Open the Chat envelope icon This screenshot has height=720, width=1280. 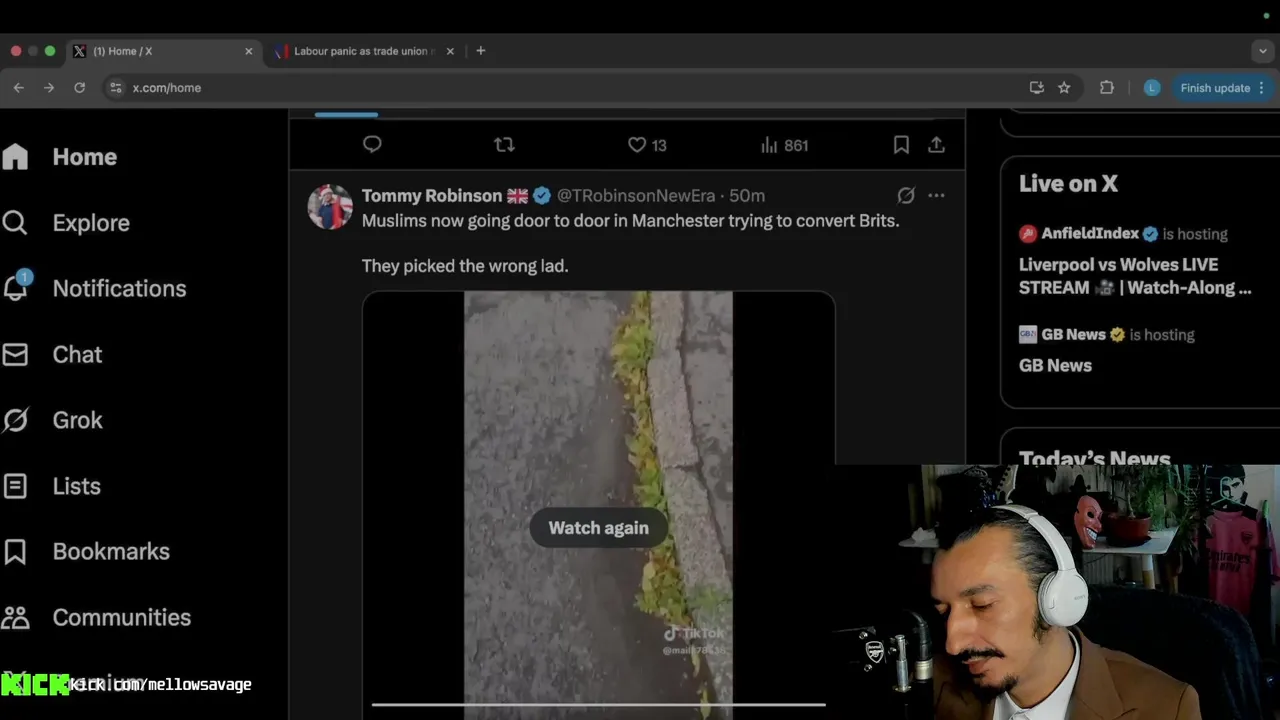(x=15, y=354)
